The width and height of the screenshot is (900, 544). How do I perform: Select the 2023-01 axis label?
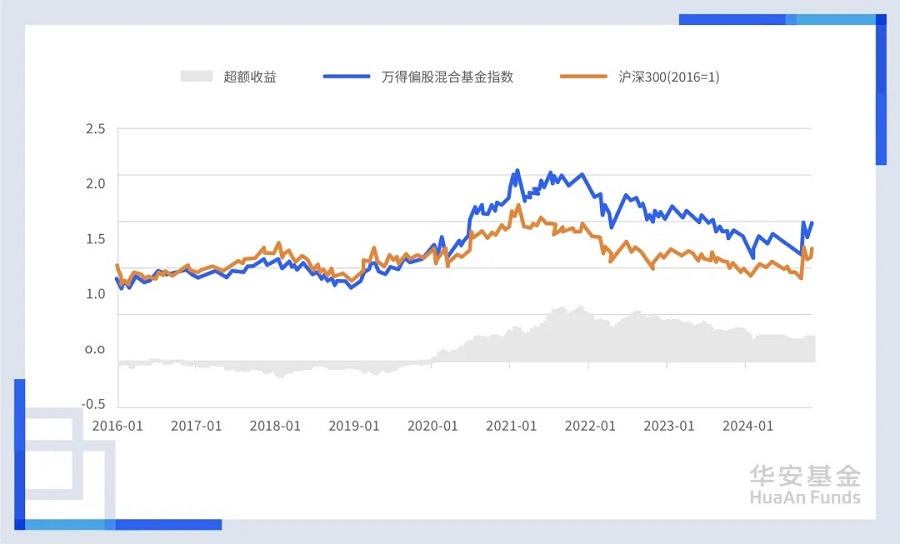click(x=669, y=425)
